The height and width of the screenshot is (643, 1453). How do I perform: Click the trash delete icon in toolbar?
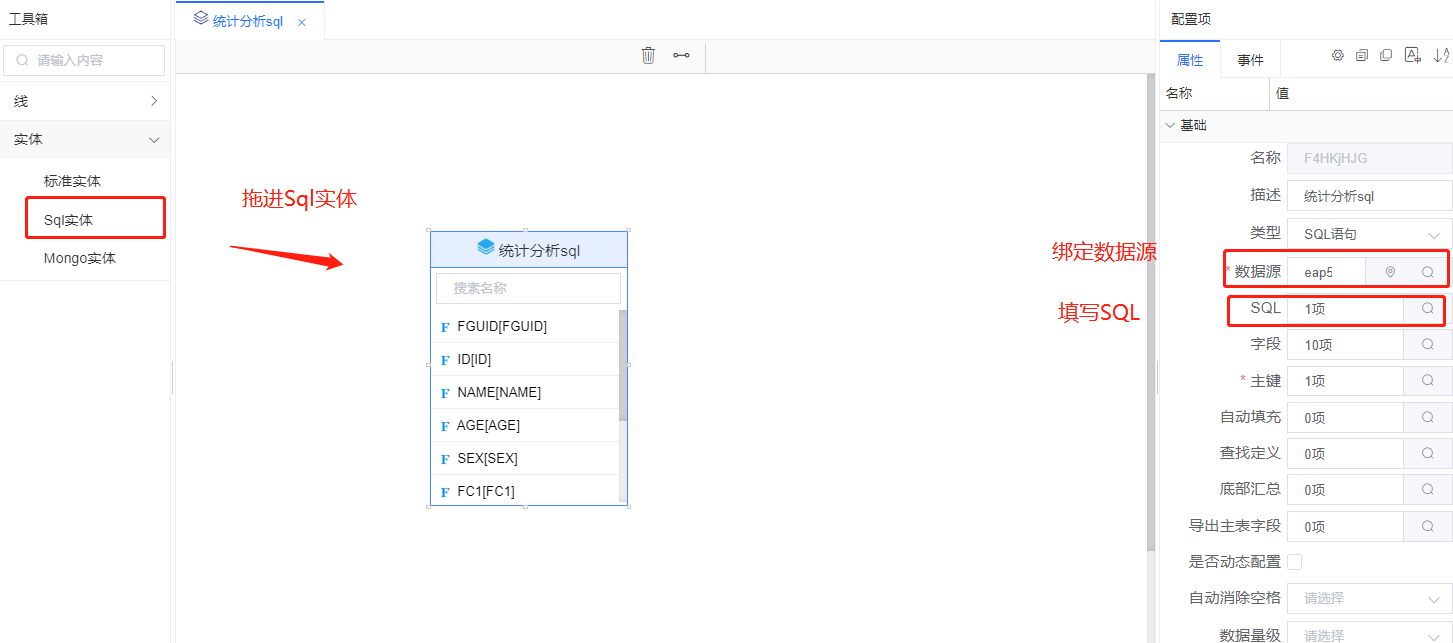pos(648,55)
